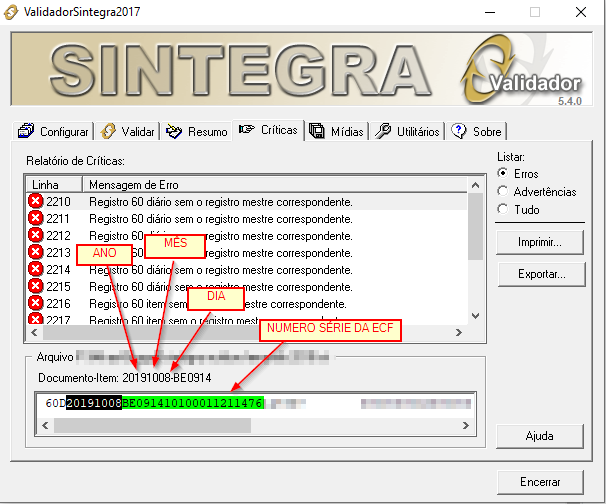Close the ValidadorSintegra2017 window
606x504 pixels.
click(x=581, y=12)
